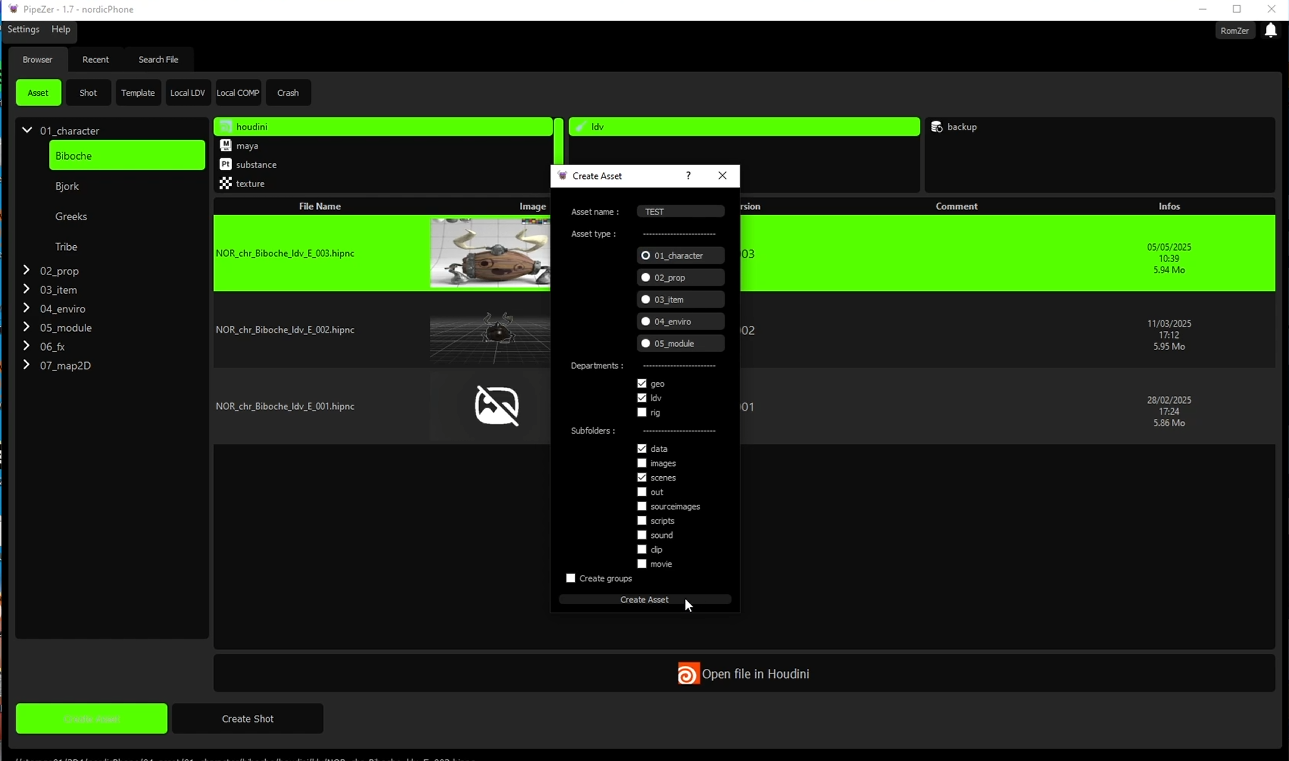
Task: Enable the rig department checkbox
Action: (x=642, y=412)
